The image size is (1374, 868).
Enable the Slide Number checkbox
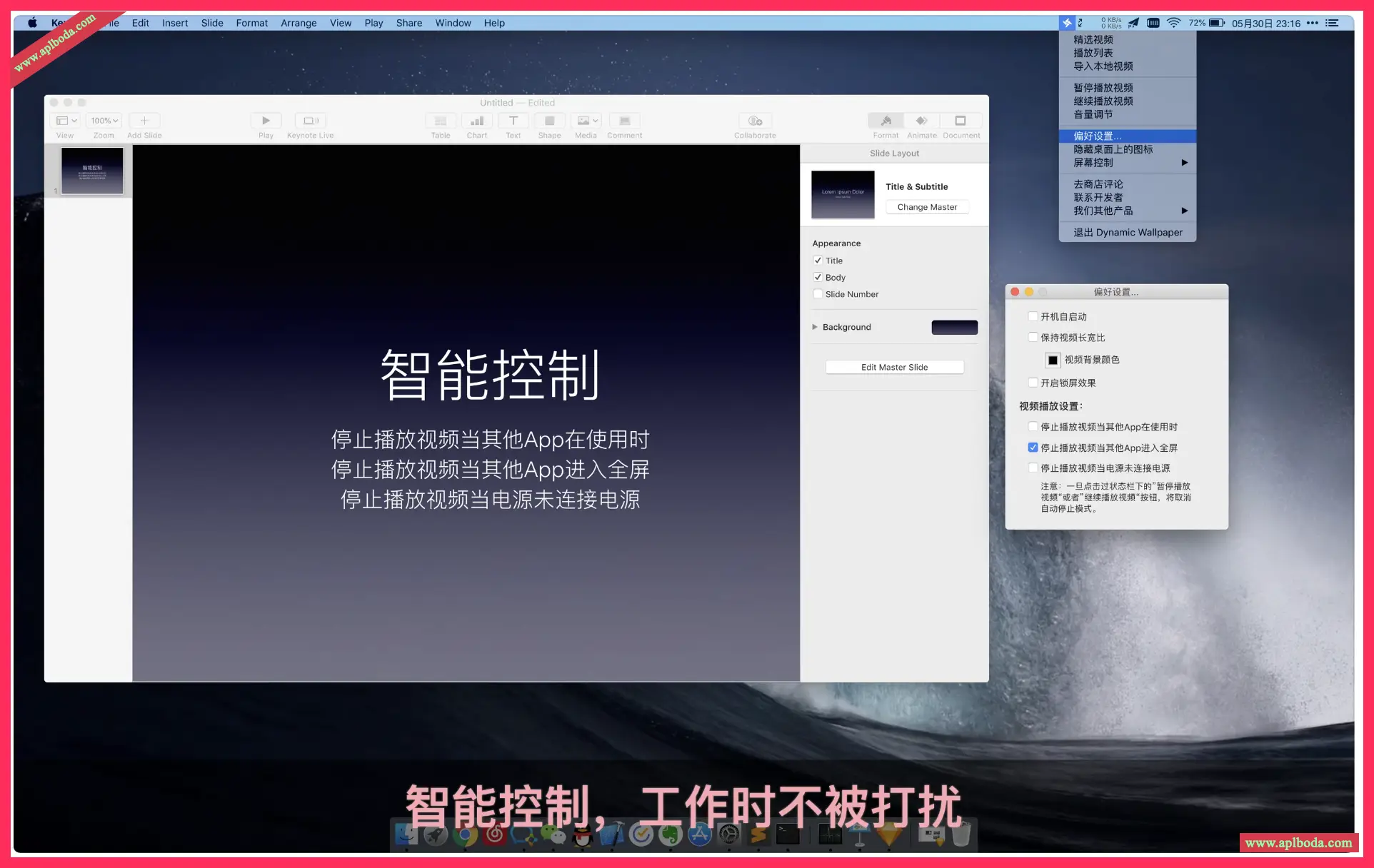(818, 293)
